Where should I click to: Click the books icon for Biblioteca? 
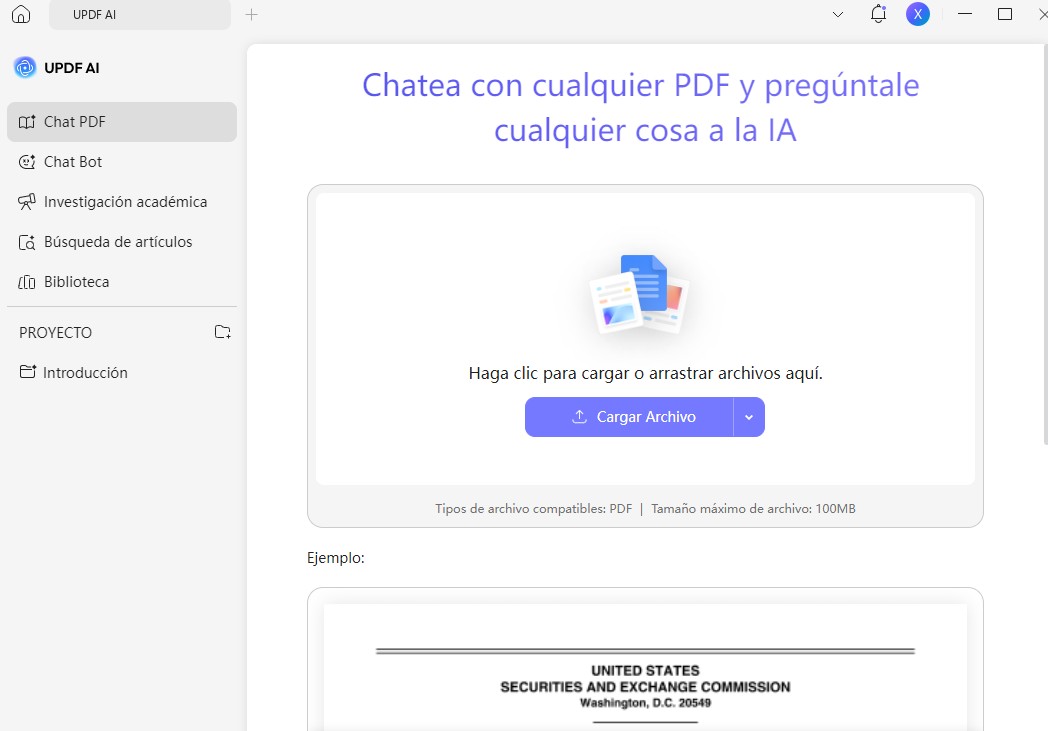click(27, 282)
